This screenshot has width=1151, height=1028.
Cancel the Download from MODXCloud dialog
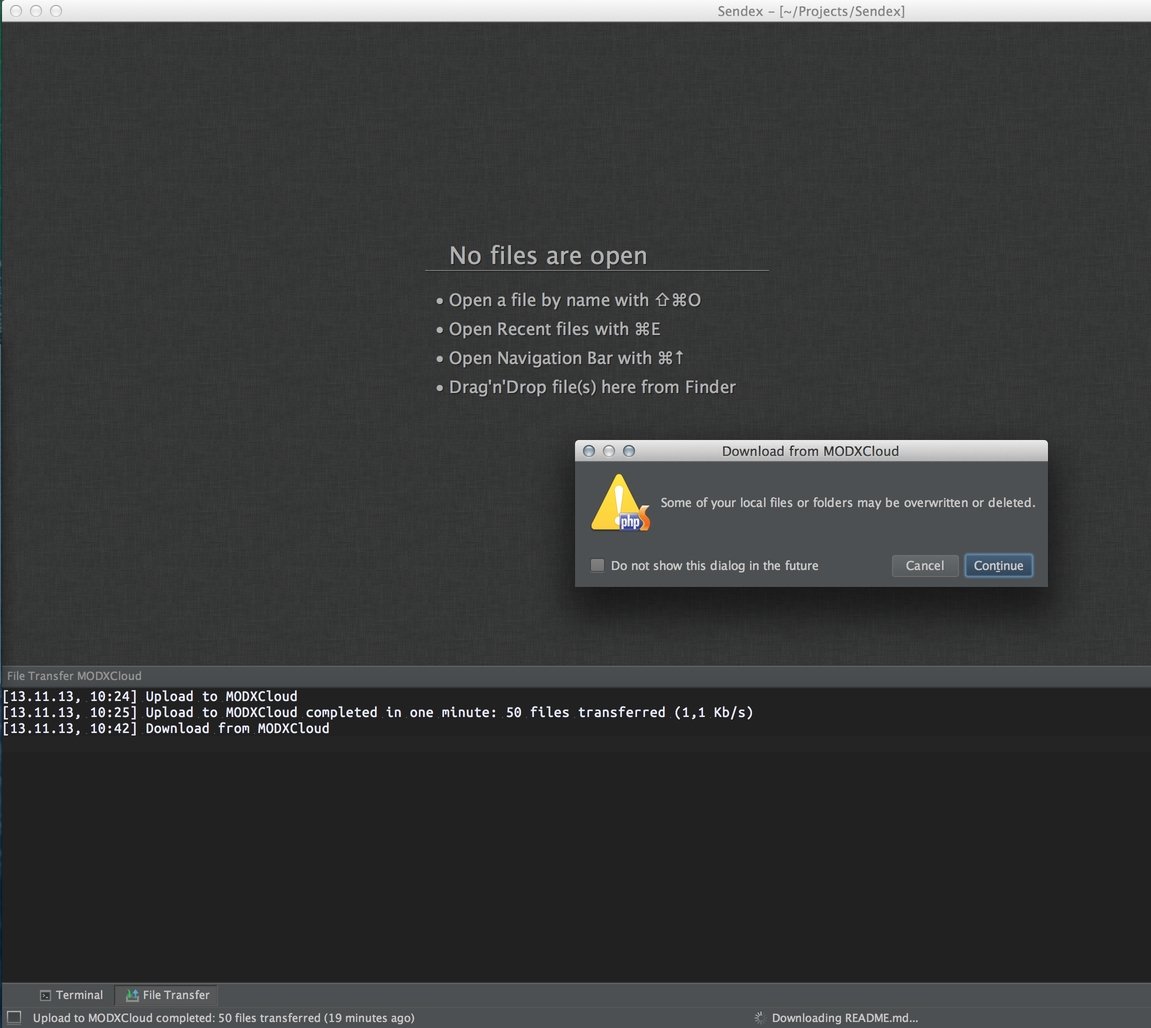tap(924, 566)
